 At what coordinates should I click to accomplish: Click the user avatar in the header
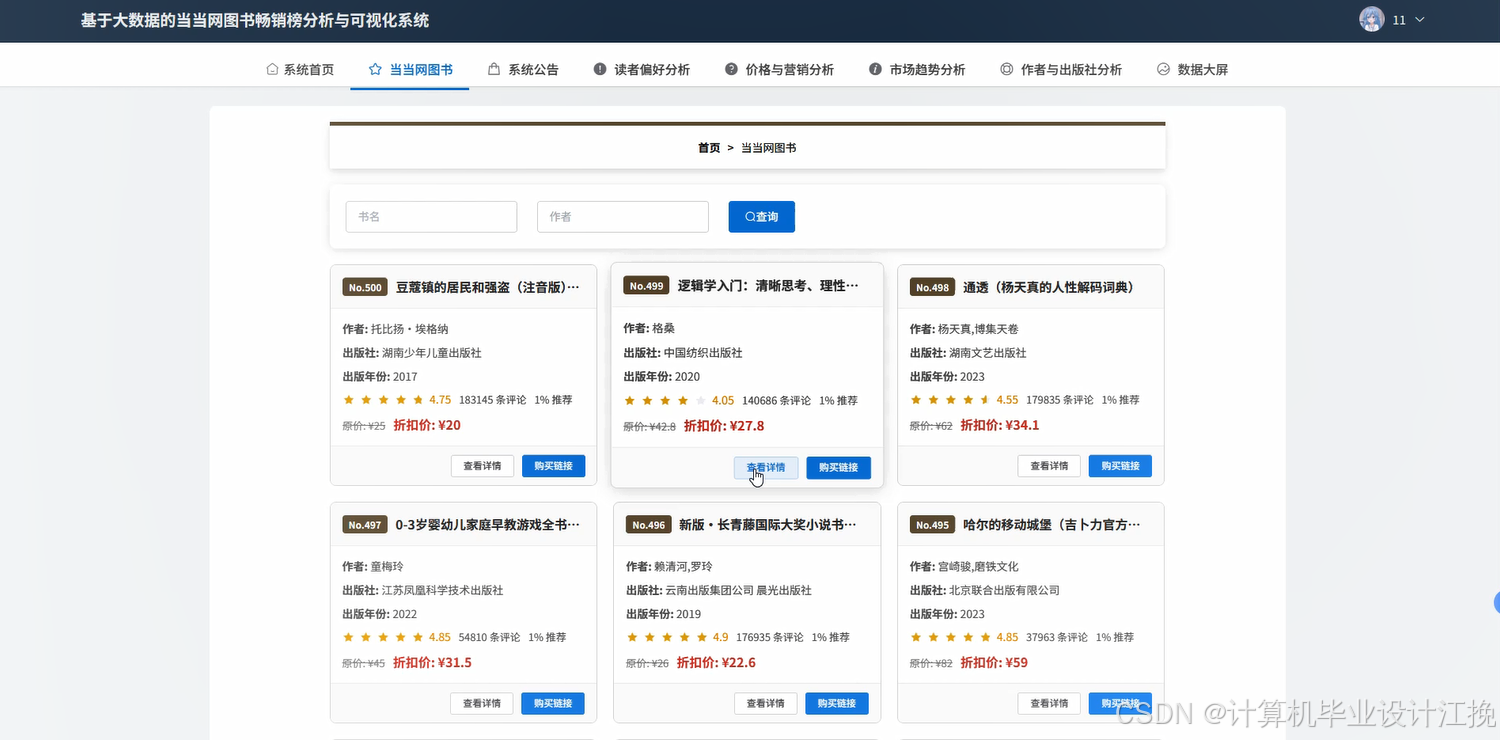coord(1372,20)
